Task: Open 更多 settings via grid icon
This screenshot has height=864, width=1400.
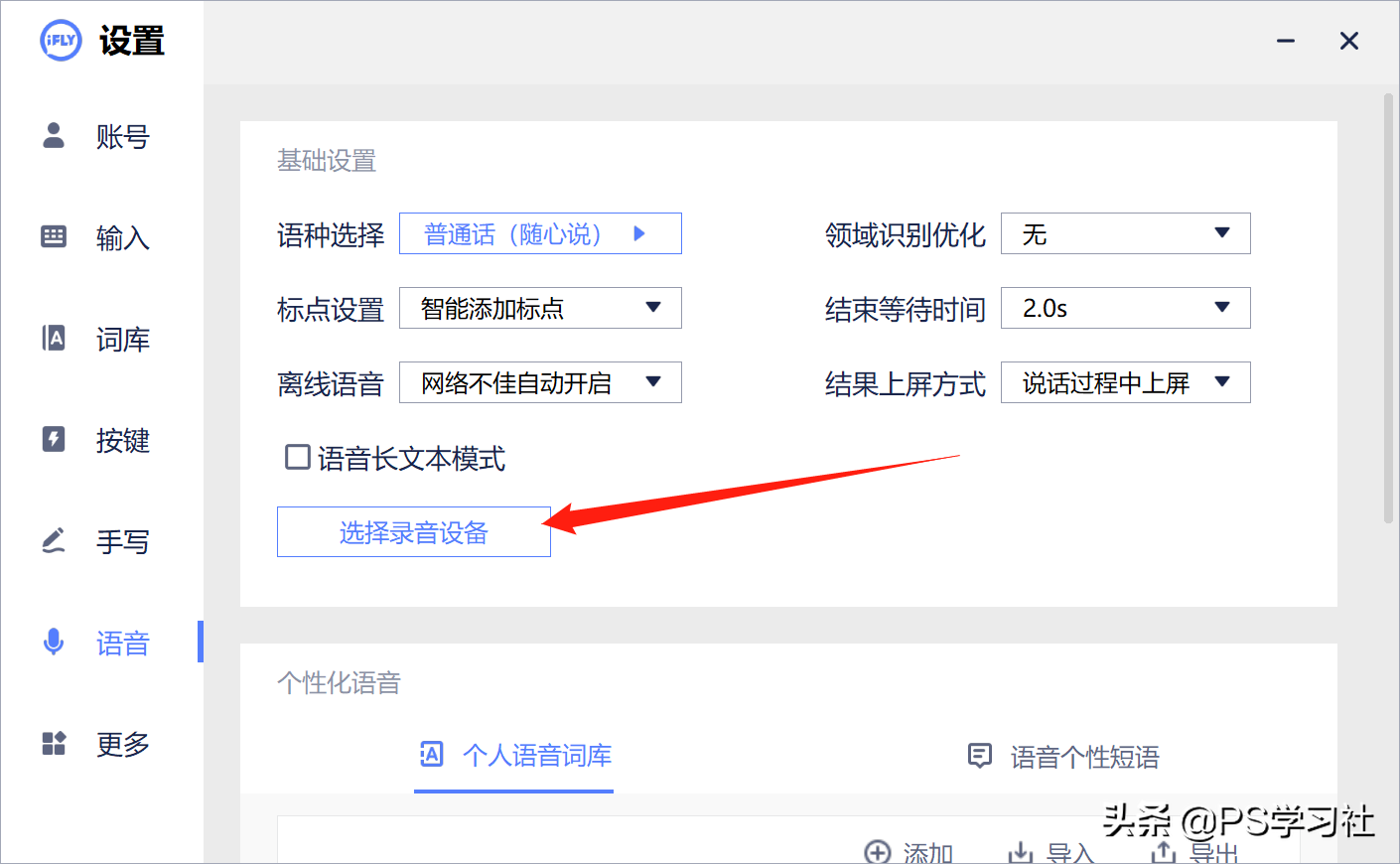Action: coord(54,744)
